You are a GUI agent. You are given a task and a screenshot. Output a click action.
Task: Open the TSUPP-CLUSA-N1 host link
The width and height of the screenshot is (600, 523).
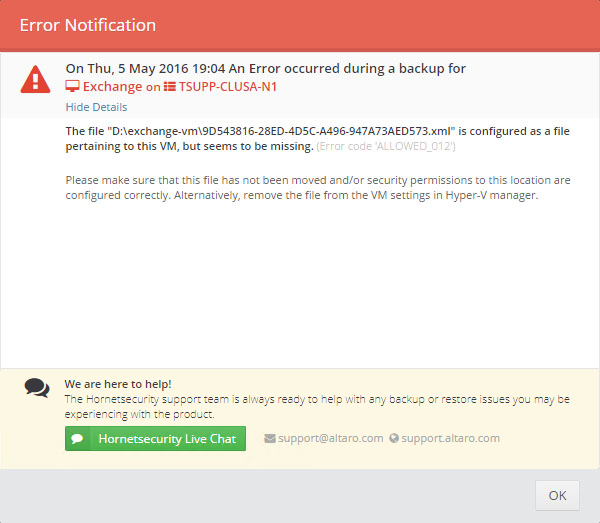228,86
